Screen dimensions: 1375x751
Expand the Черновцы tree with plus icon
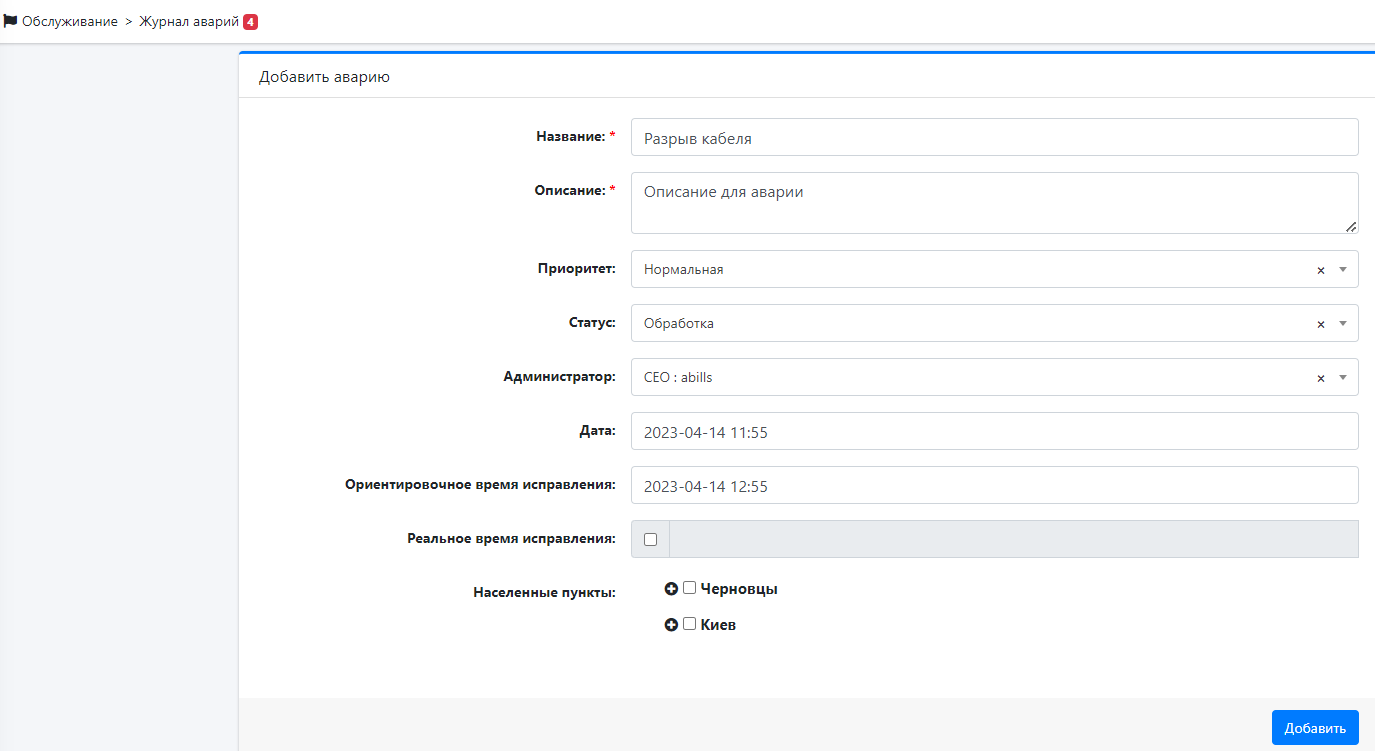coord(671,589)
